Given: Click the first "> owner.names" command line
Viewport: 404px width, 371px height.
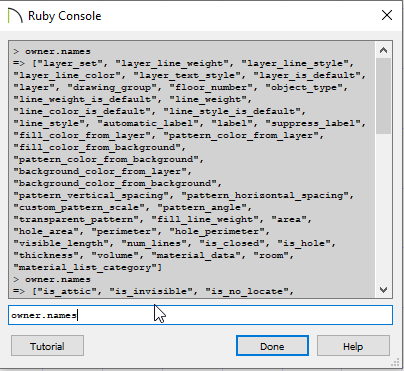Looking at the screenshot, I should [52, 51].
